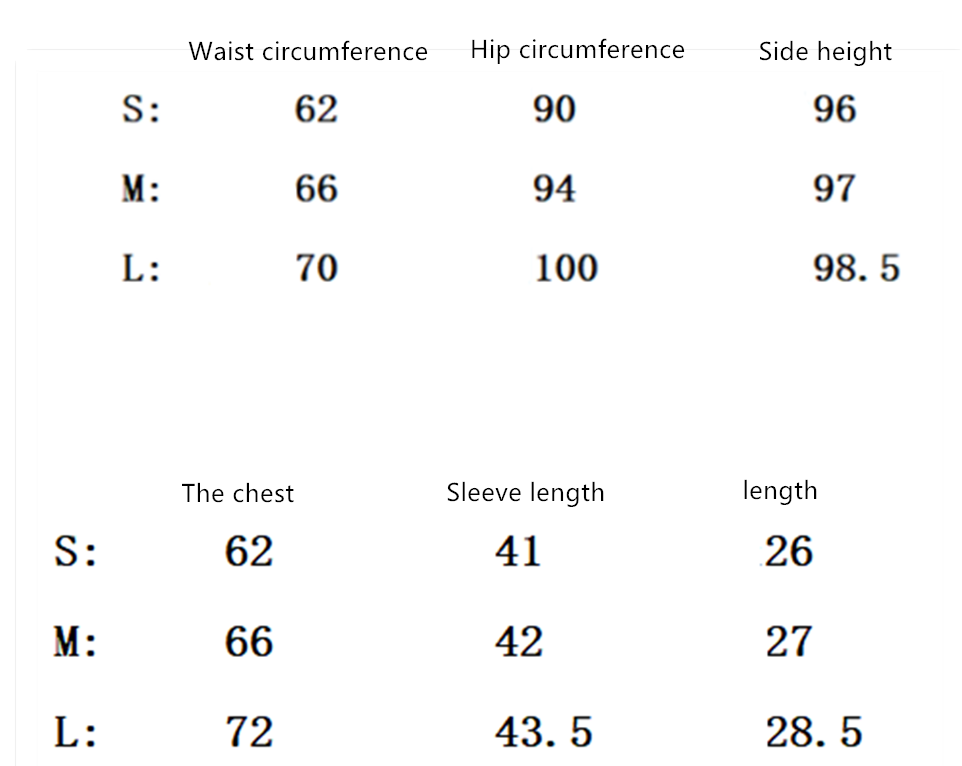Select the M row label in bottom table
Viewport: 962px width, 766px height.
(75, 642)
